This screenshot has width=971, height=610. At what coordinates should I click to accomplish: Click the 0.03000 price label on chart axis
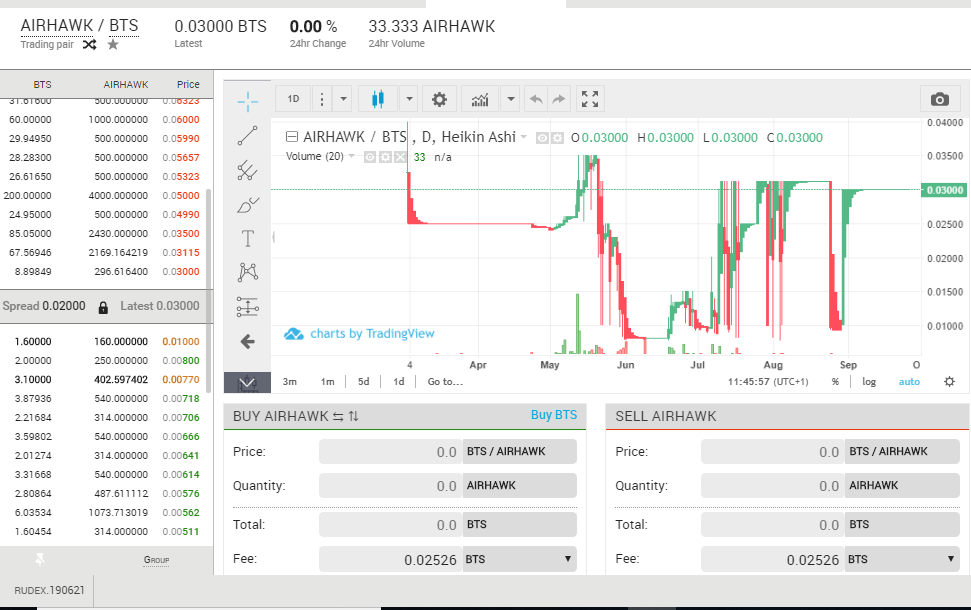click(945, 190)
